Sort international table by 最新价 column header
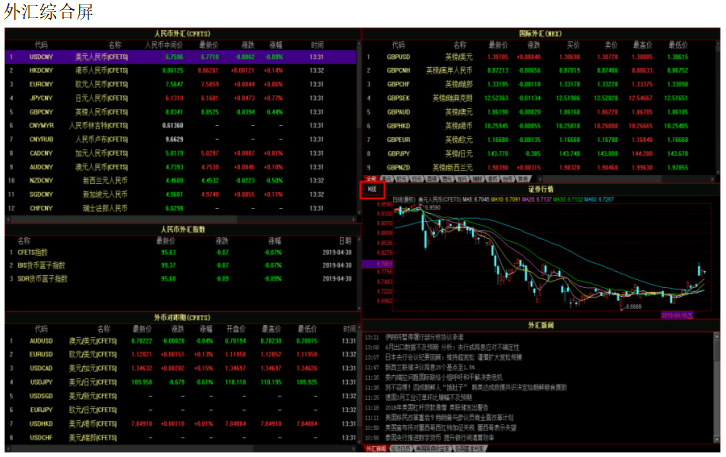 498,45
